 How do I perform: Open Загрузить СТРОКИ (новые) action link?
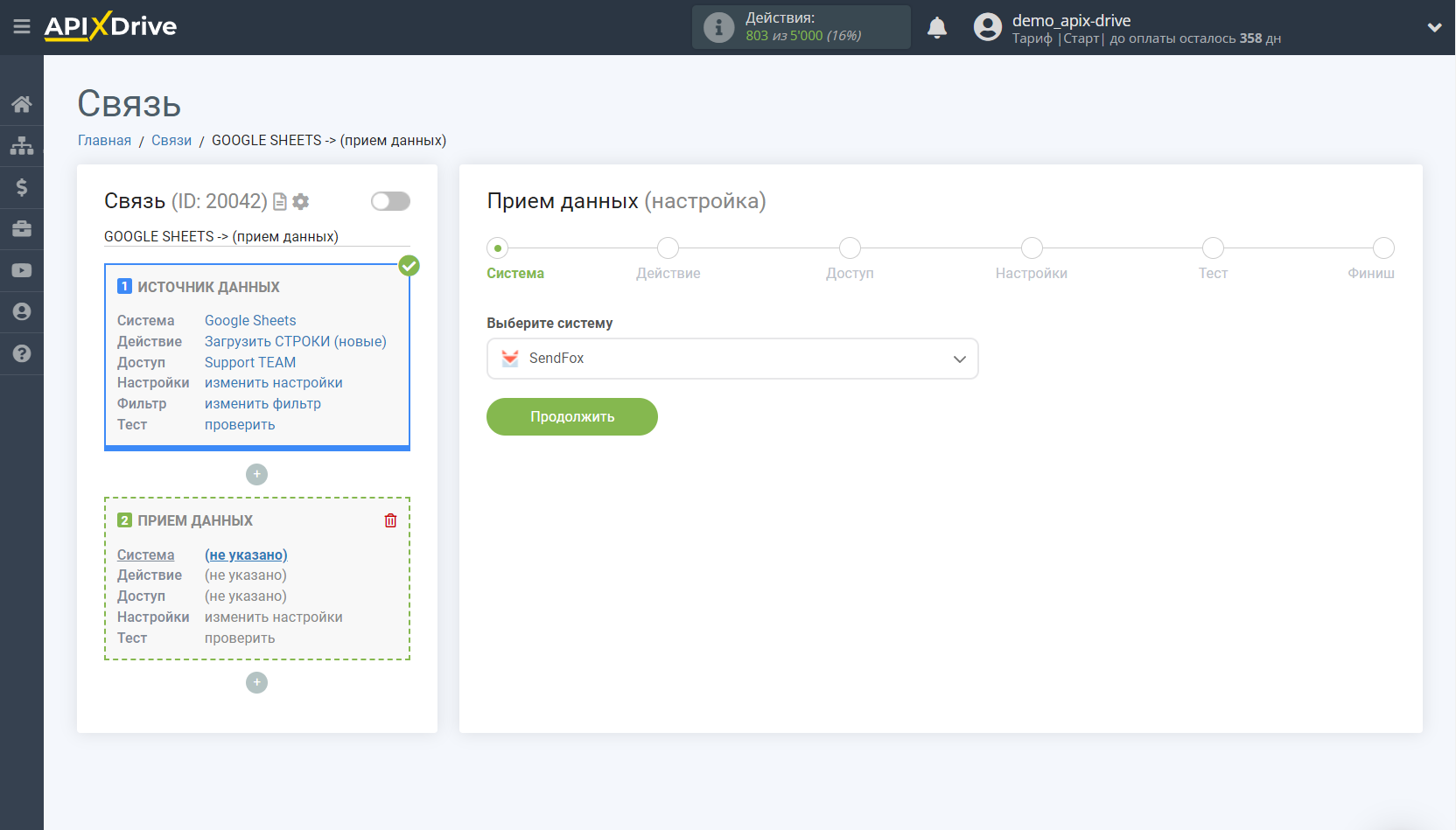coord(296,341)
